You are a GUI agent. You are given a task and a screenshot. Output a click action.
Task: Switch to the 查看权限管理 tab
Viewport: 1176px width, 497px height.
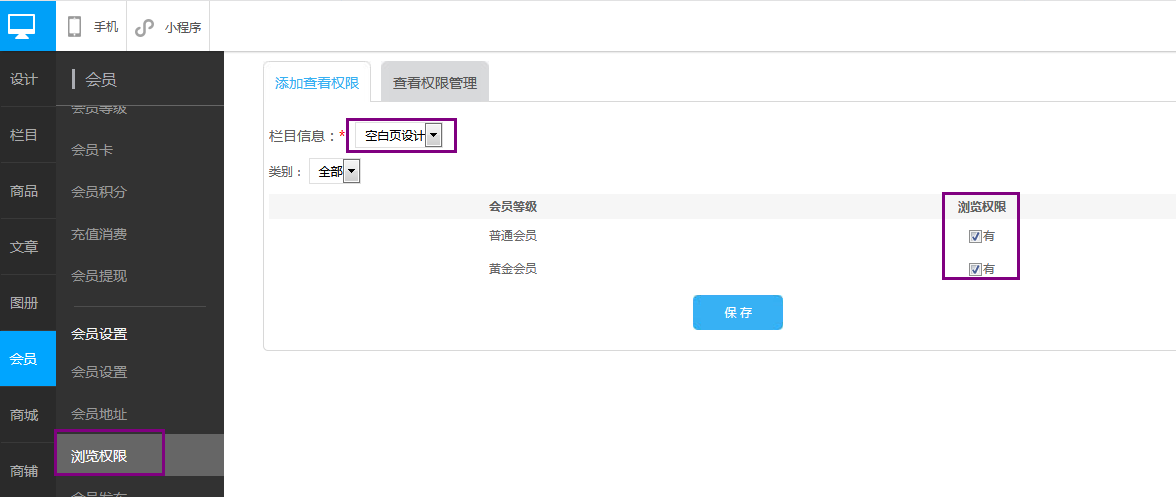coord(435,83)
